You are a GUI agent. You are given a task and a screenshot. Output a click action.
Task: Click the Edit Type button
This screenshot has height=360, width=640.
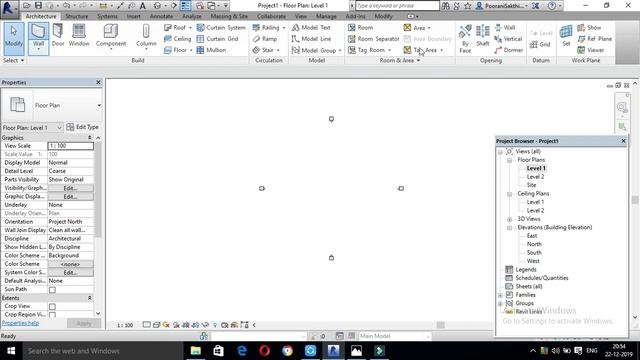[82, 127]
